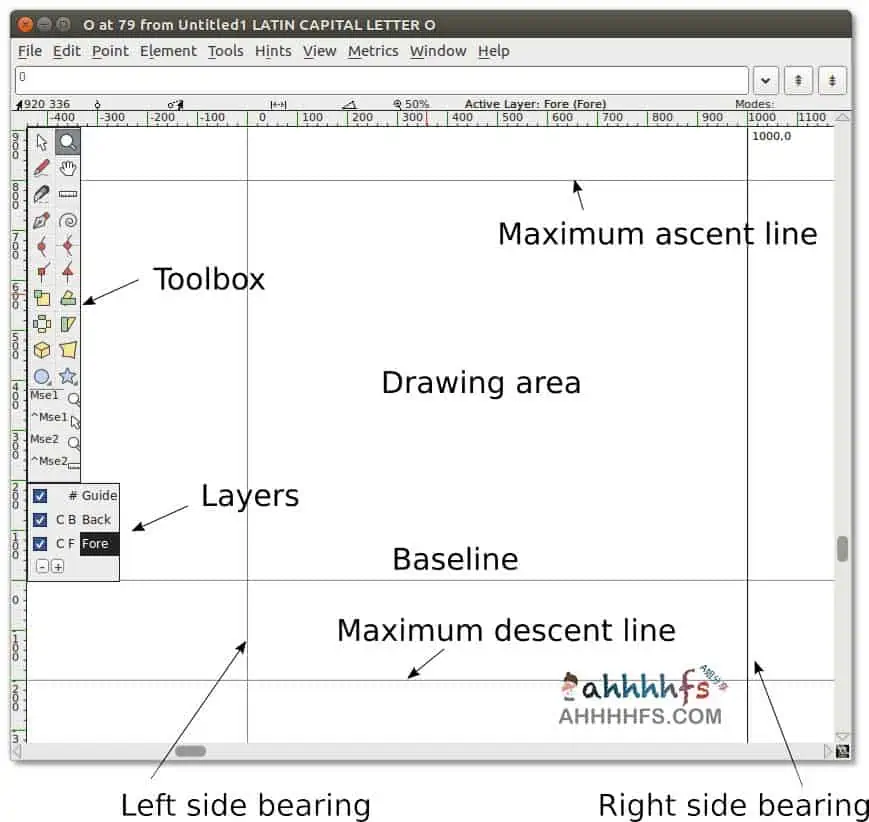The height and width of the screenshot is (822, 869).
Task: Select the knife cutting tool
Action: click(42, 194)
